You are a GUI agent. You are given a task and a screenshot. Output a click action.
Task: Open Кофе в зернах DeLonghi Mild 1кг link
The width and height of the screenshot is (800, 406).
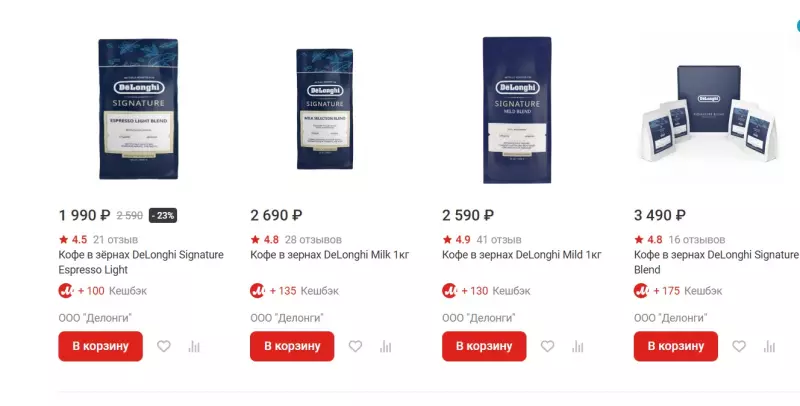[x=522, y=255]
